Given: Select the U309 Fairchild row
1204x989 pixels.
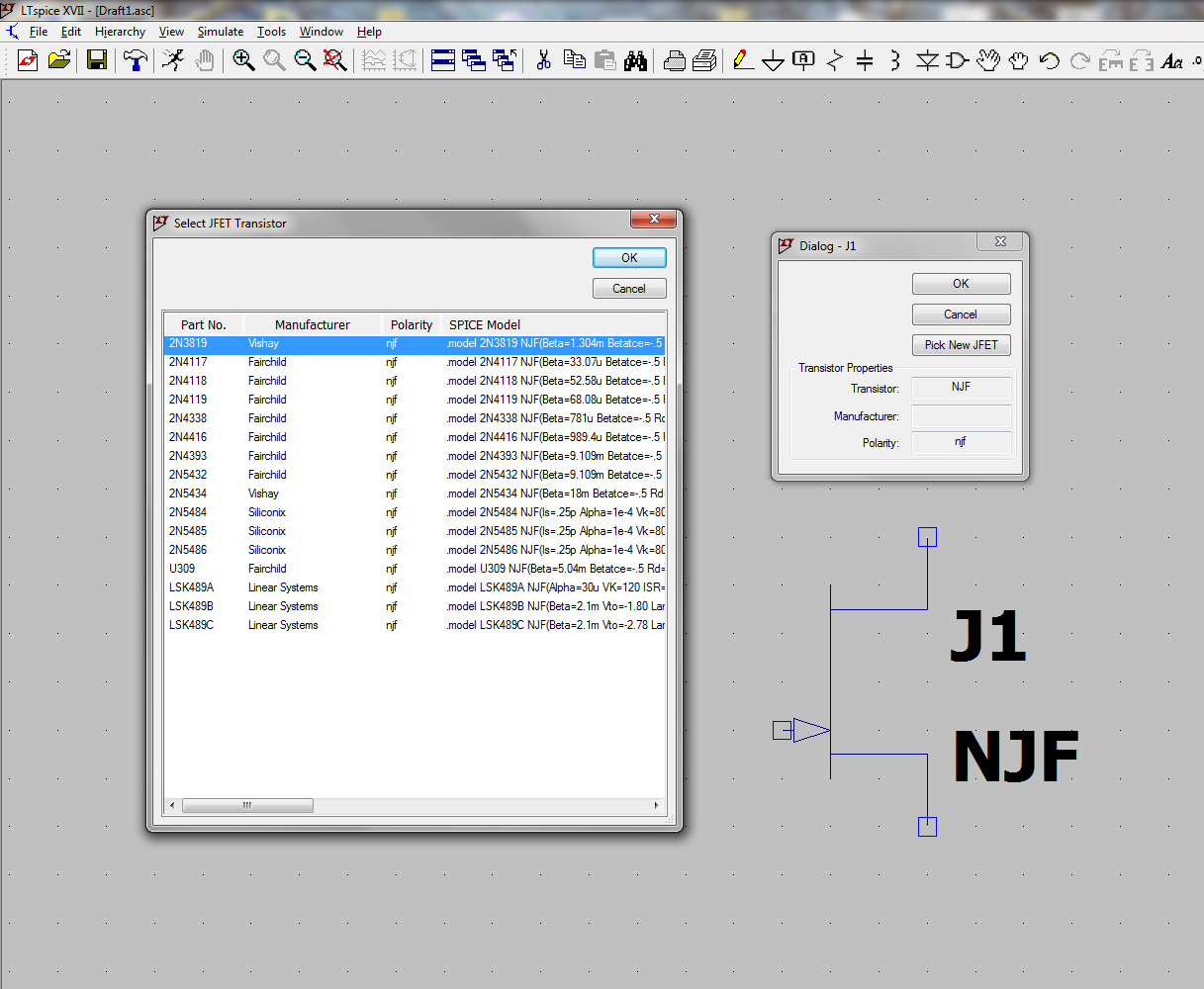Looking at the screenshot, I should click(x=415, y=569).
